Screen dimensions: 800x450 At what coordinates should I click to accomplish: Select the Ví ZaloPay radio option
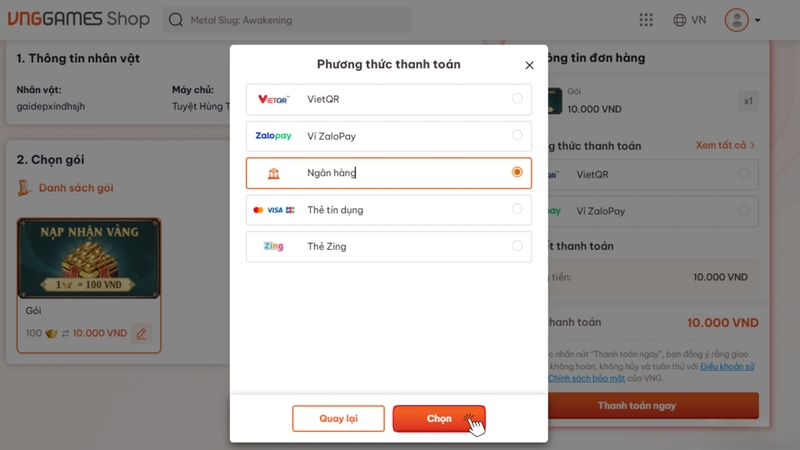pyautogui.click(x=517, y=135)
